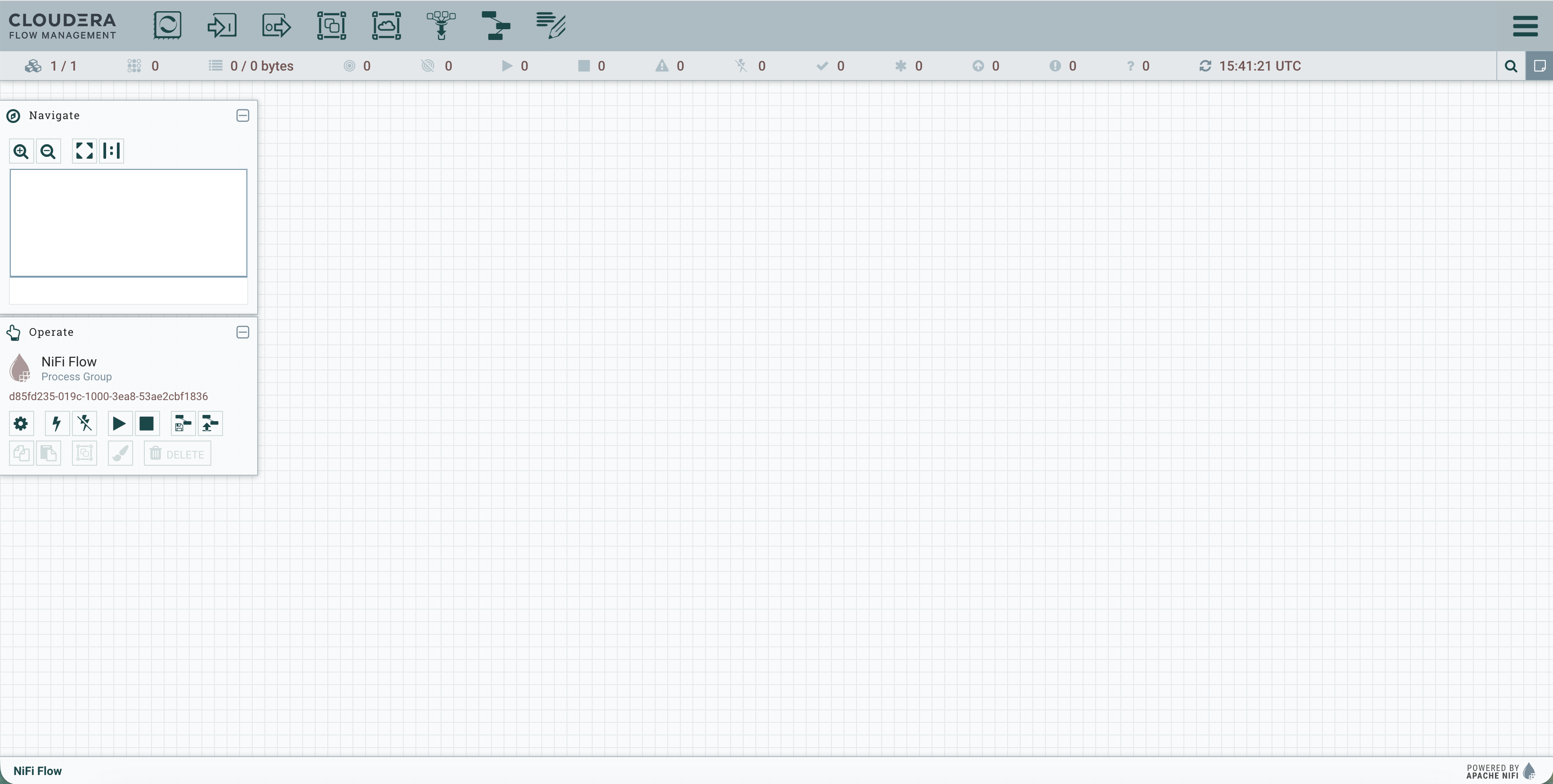The height and width of the screenshot is (784, 1553).
Task: Collapse the Navigate panel
Action: 242,115
